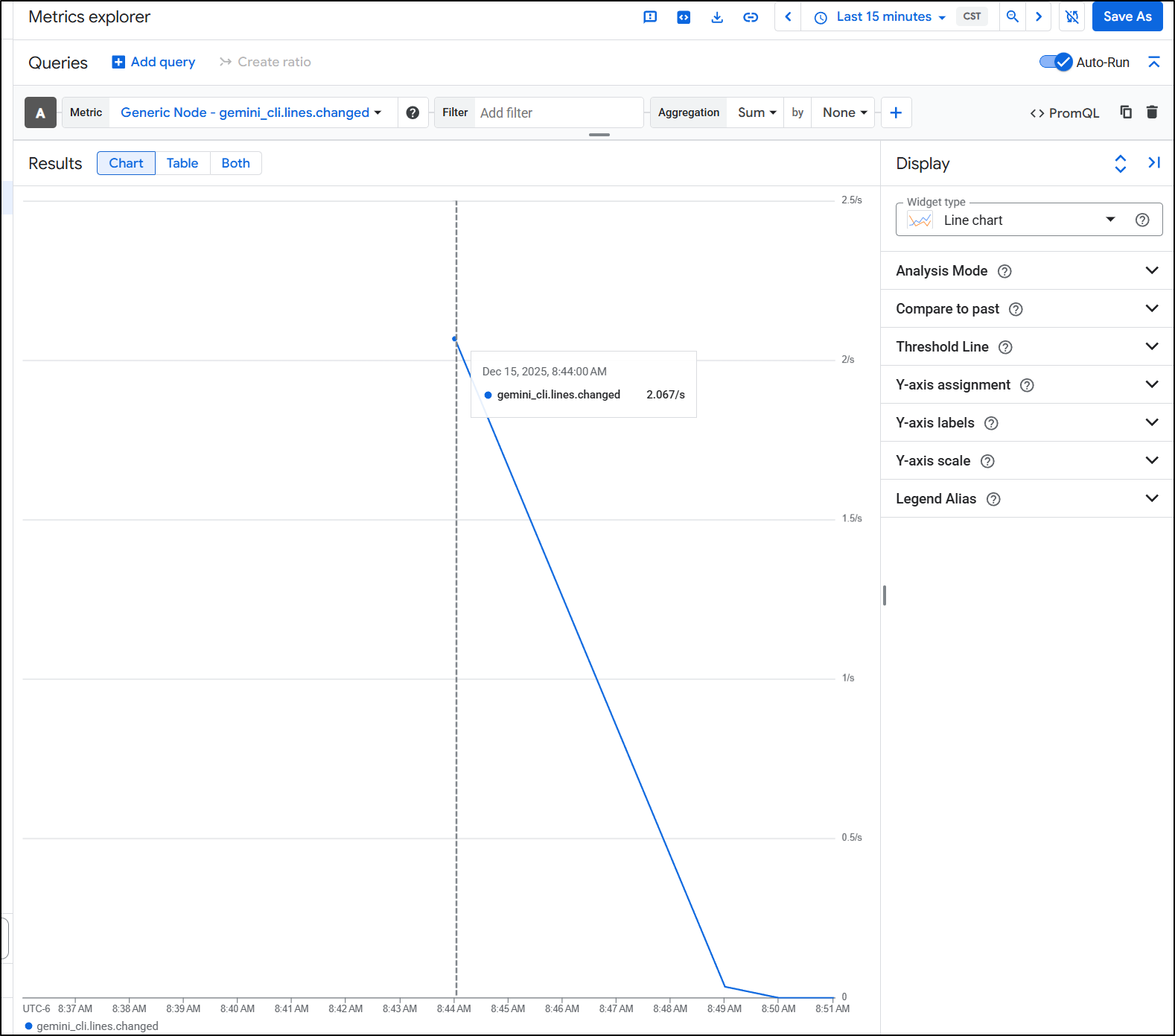Copy the chart link icon

pyautogui.click(x=751, y=17)
